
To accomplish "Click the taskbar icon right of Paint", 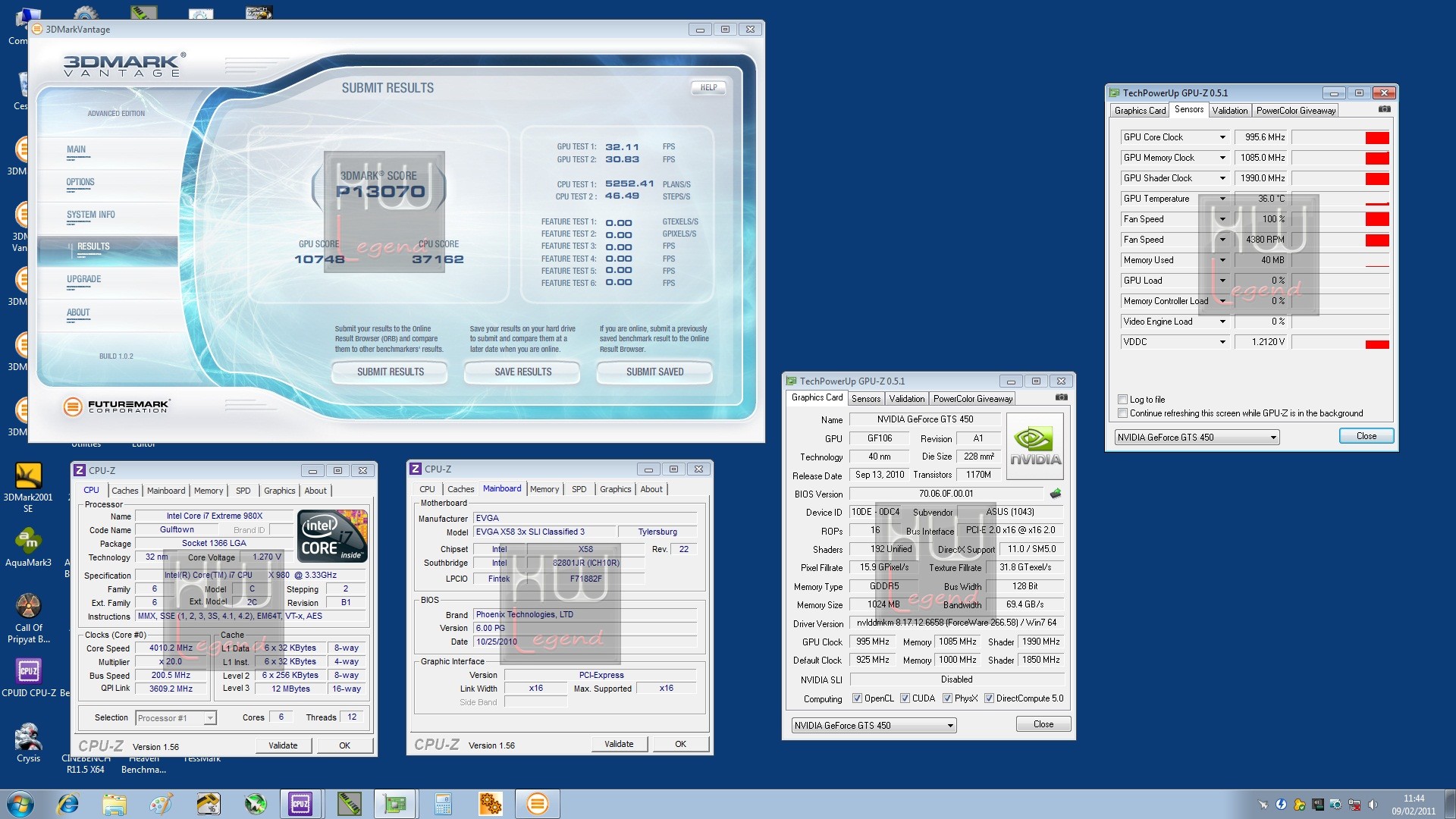I will (x=208, y=804).
